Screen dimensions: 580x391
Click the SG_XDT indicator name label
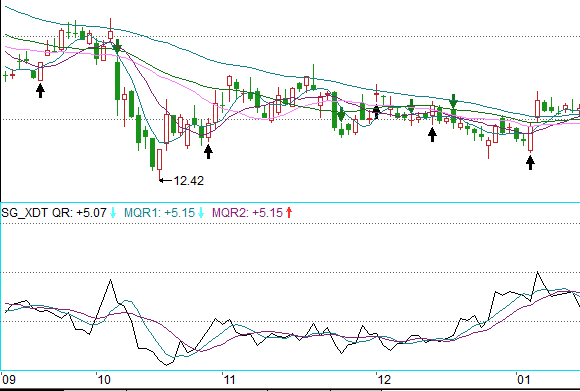click(x=25, y=213)
